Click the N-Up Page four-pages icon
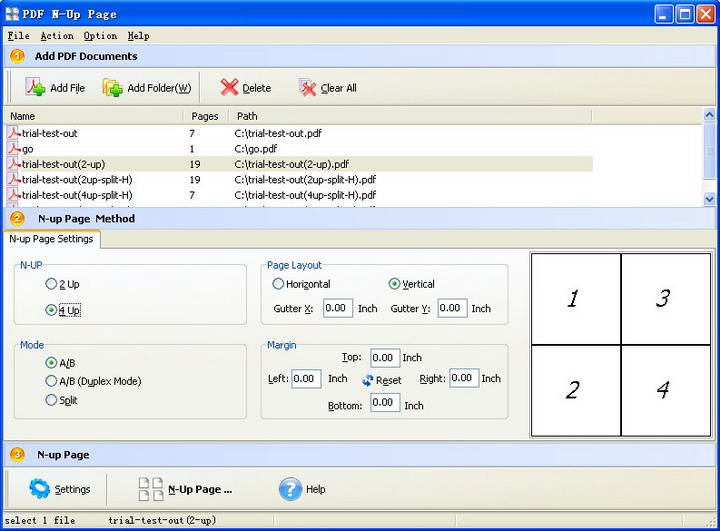Screen dimensions: 720x531 pyautogui.click(x=151, y=489)
